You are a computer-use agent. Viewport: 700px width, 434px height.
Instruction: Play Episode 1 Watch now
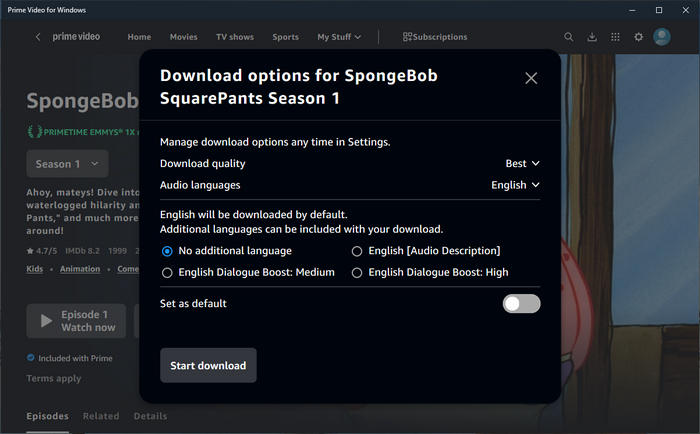(76, 321)
